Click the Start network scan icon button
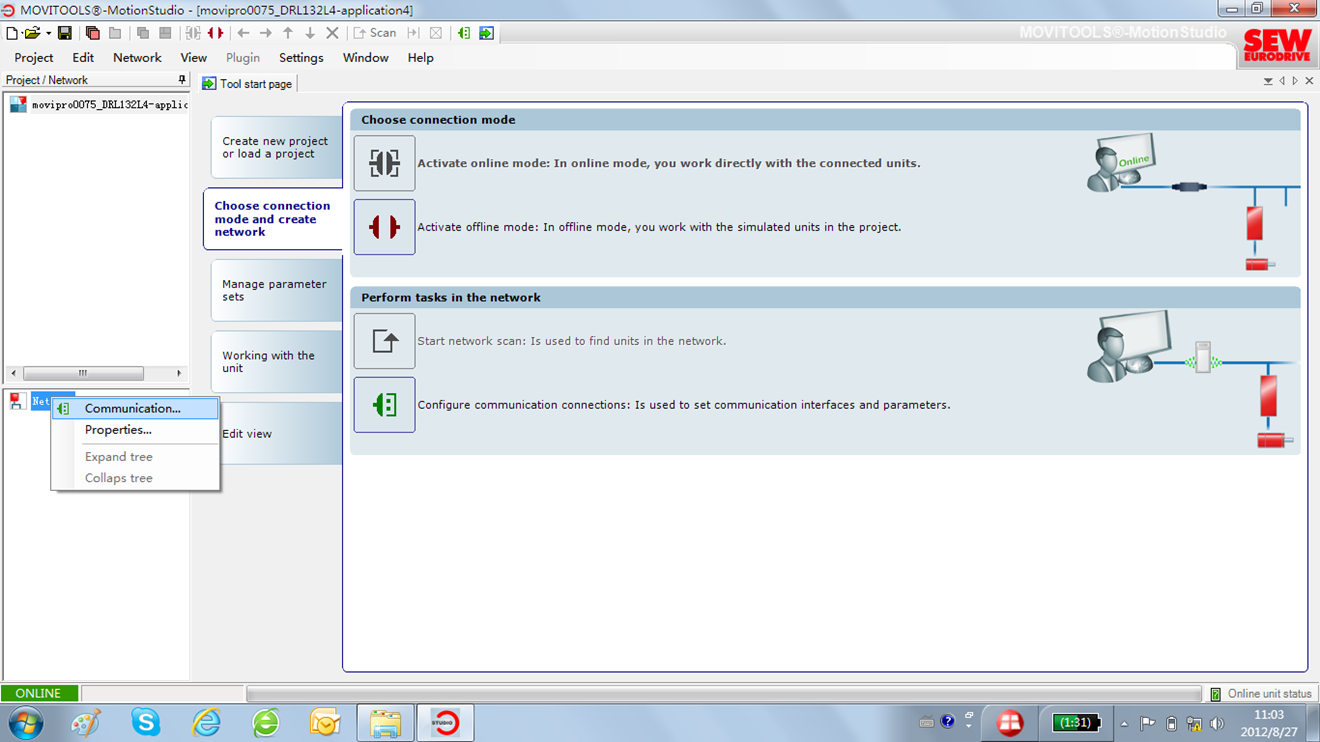Image resolution: width=1320 pixels, height=742 pixels. (x=384, y=341)
